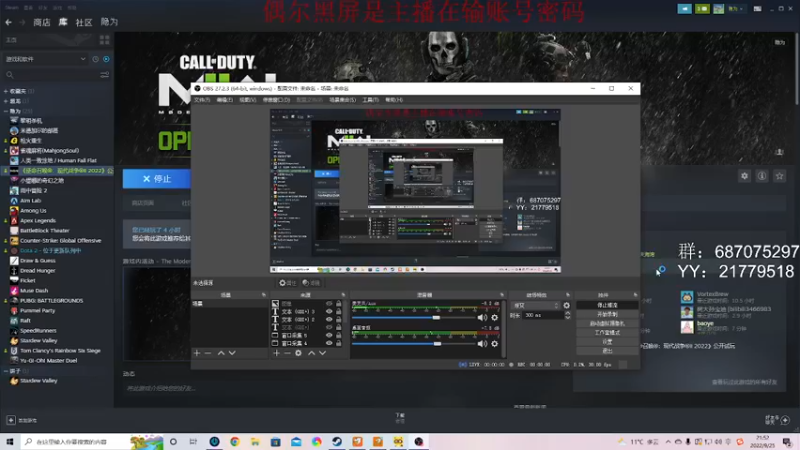Open source properties gear in OBS sources toolbar
The height and width of the screenshot is (450, 800).
[298, 353]
